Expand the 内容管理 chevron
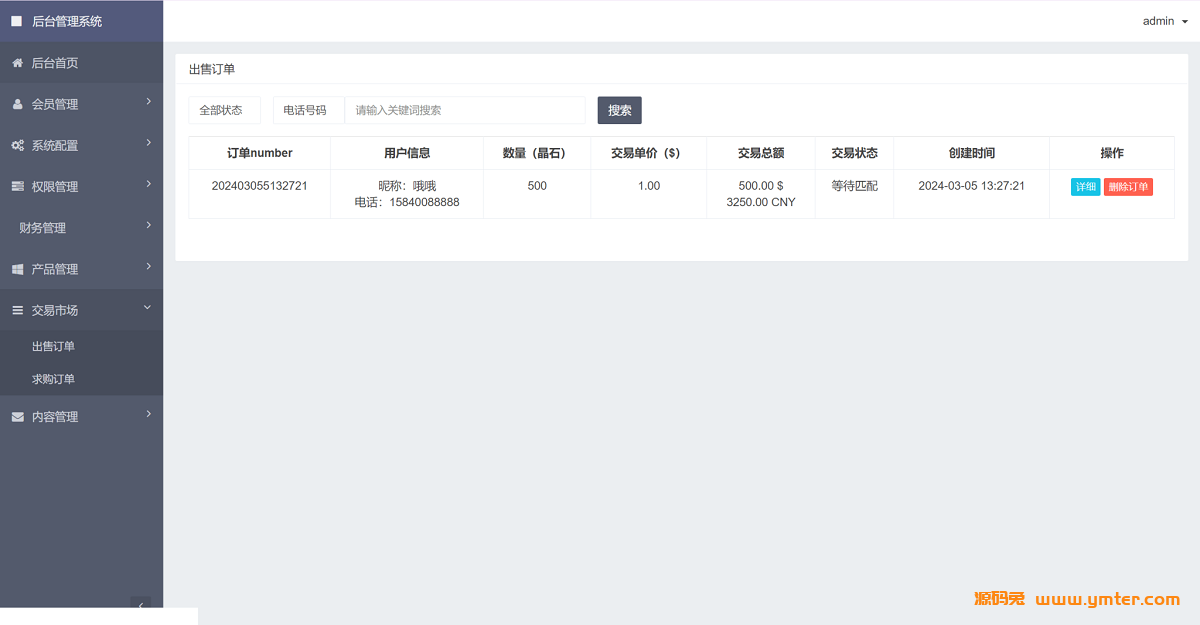Screen dimensions: 1200x625 pyautogui.click(x=148, y=414)
